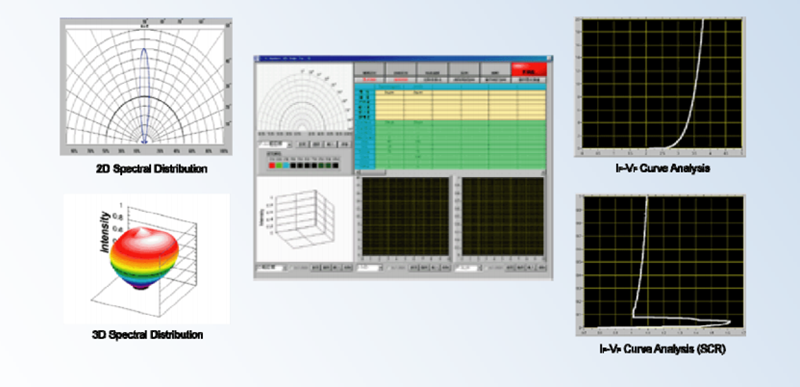This screenshot has height=387, width=800.
Task: Open the dropdown below the middle black grid chart
Action: coord(369,268)
